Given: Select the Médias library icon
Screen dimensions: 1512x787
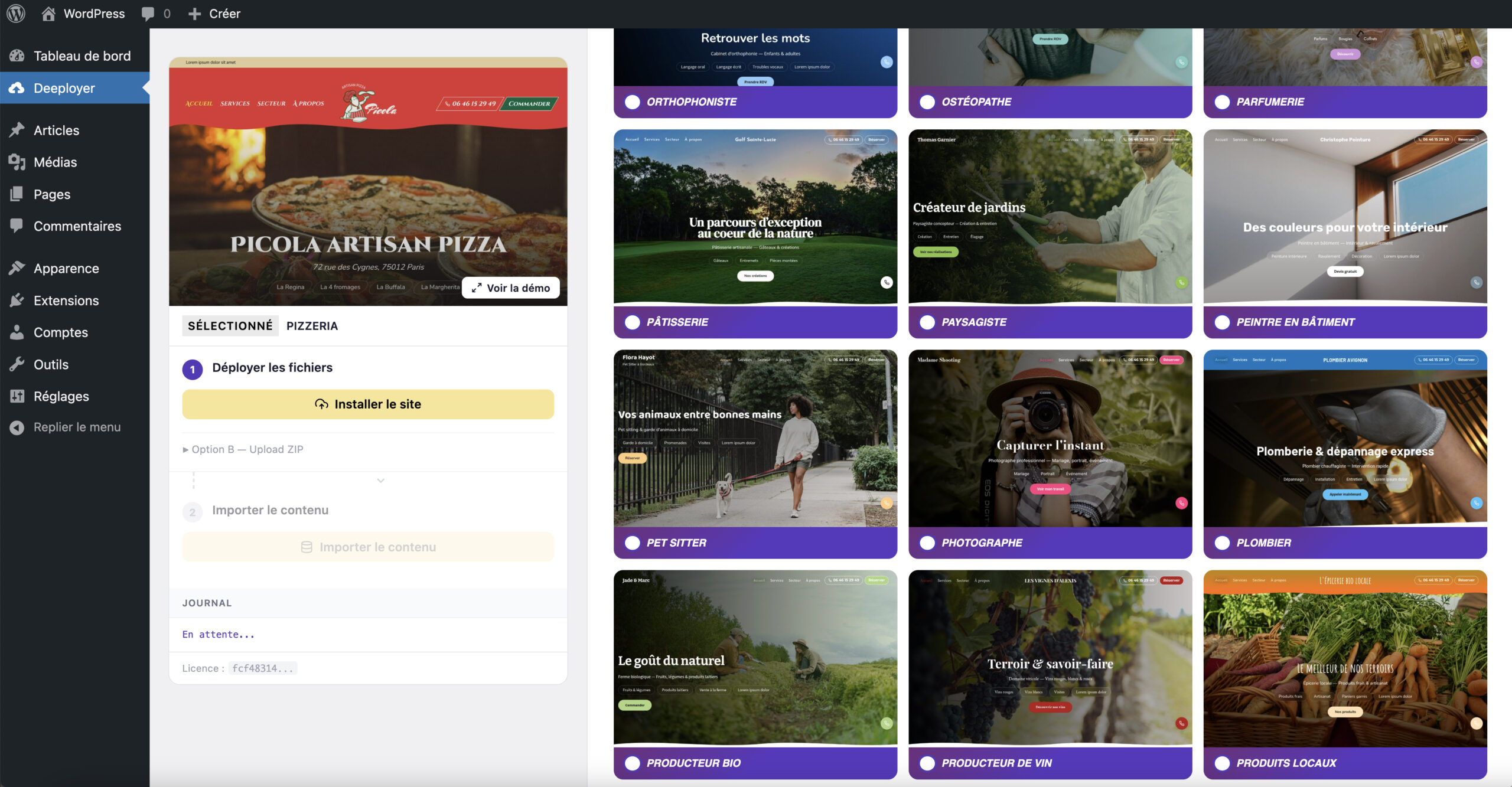Looking at the screenshot, I should click(x=17, y=162).
